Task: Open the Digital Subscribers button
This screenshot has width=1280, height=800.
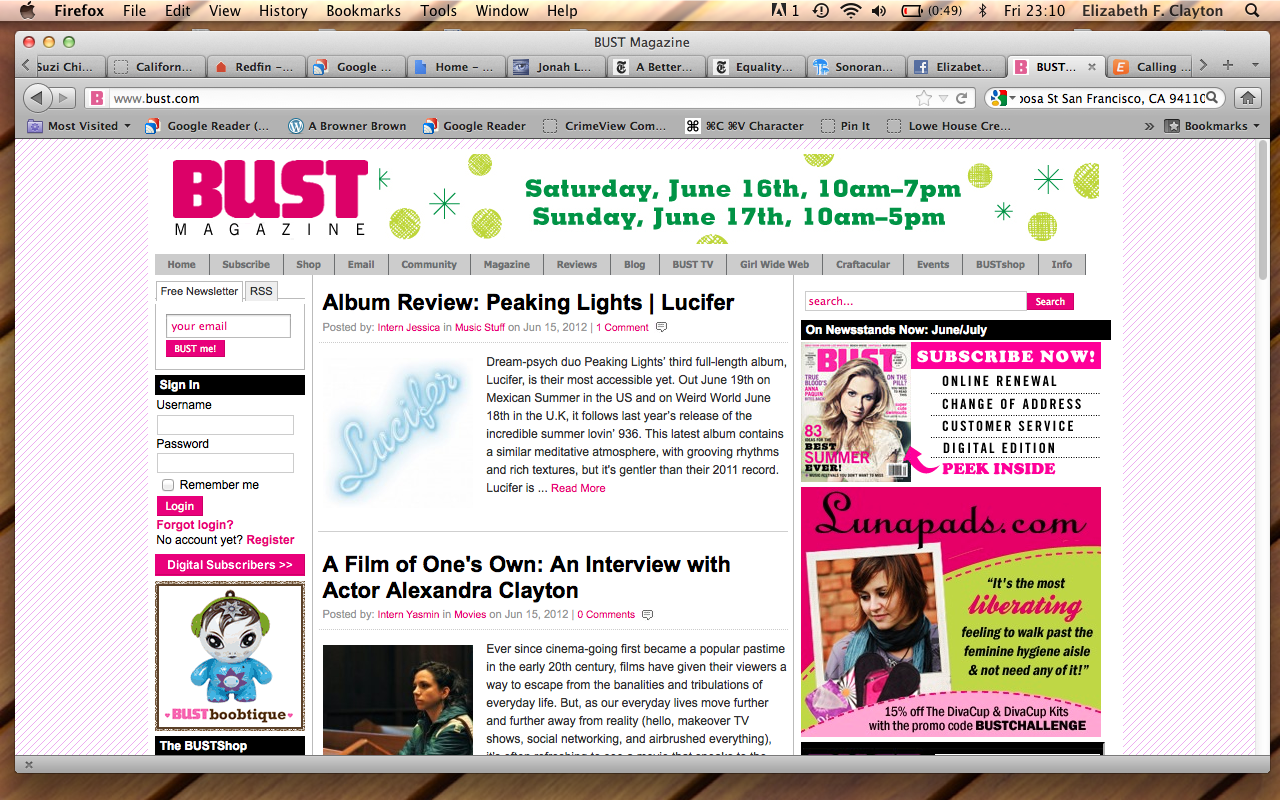Action: point(230,565)
